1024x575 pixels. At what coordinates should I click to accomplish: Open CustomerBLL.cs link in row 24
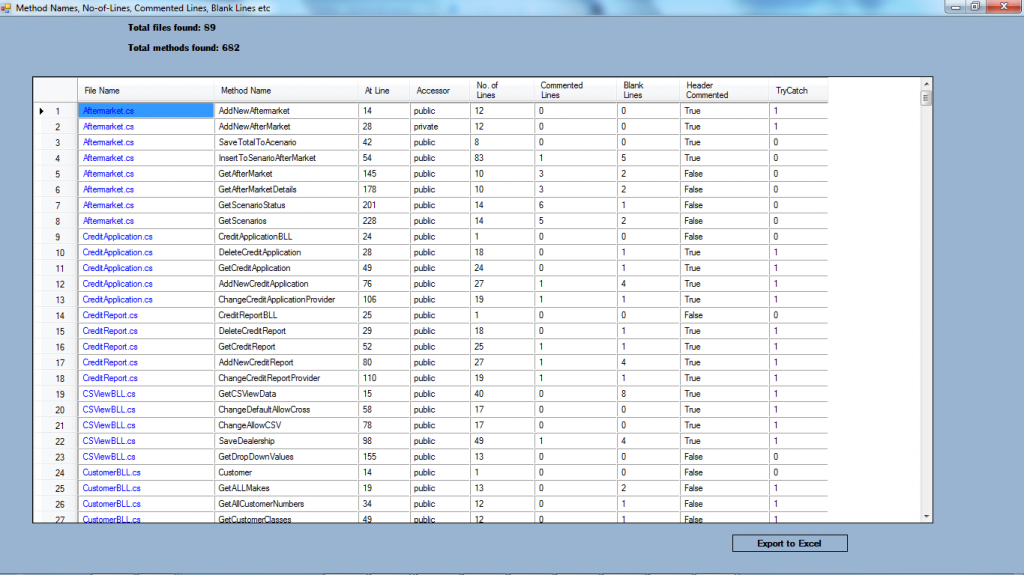pyautogui.click(x=112, y=472)
